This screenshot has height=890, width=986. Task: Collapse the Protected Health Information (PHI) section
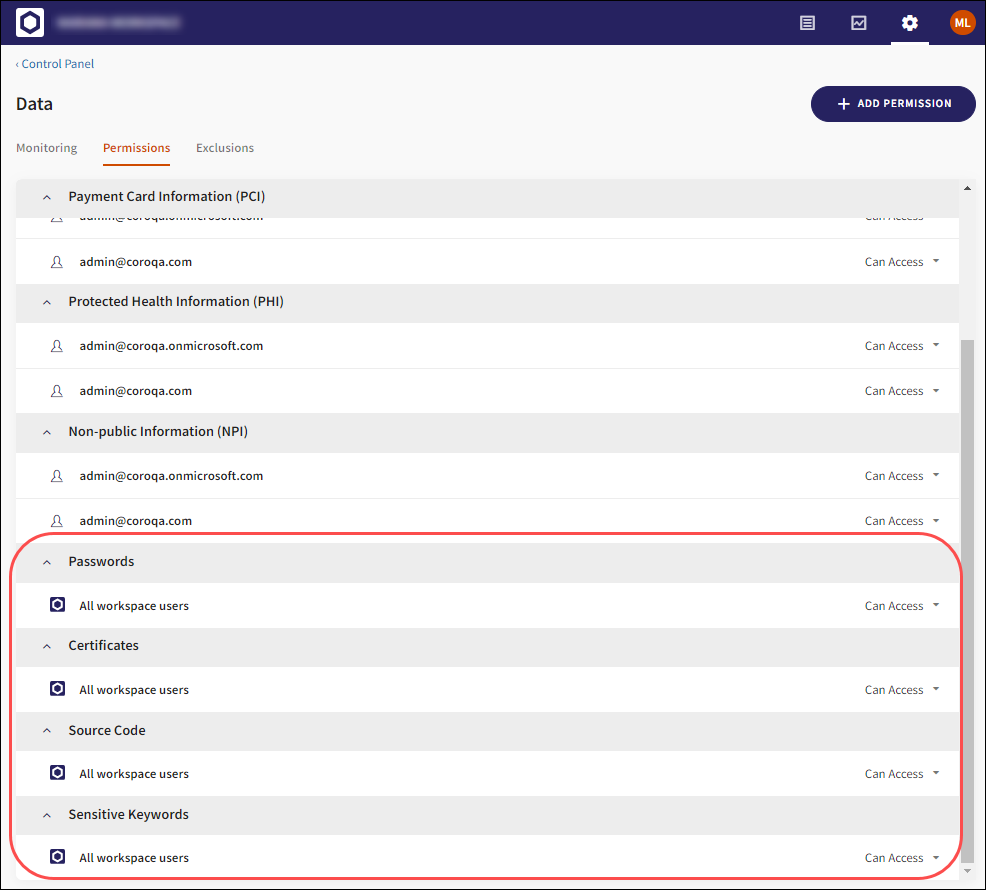click(x=47, y=302)
